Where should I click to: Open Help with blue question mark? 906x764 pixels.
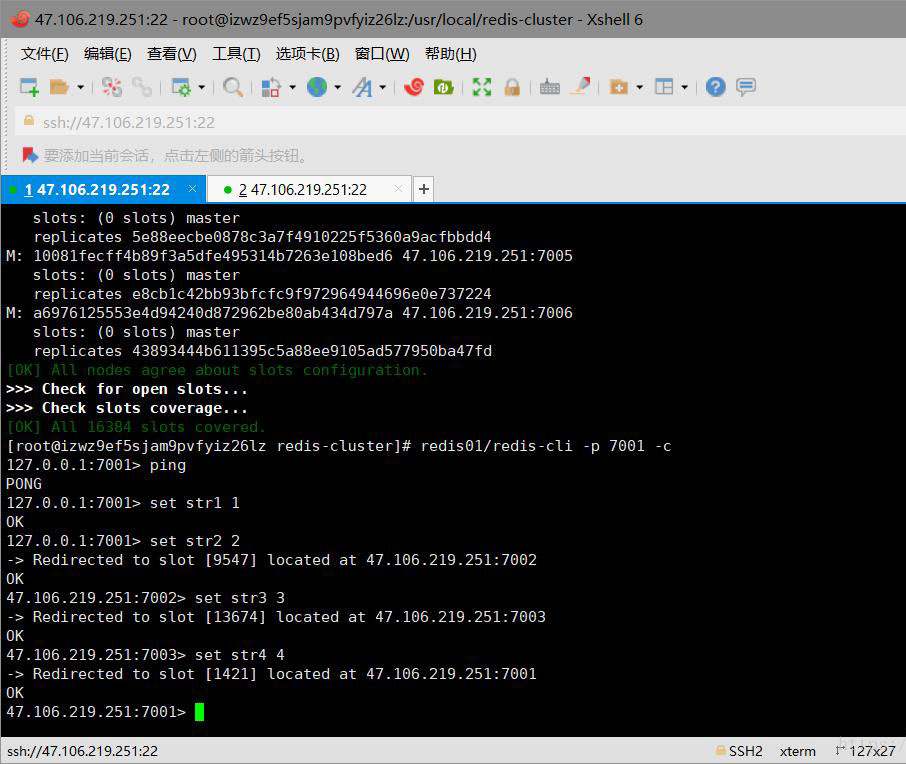point(715,87)
